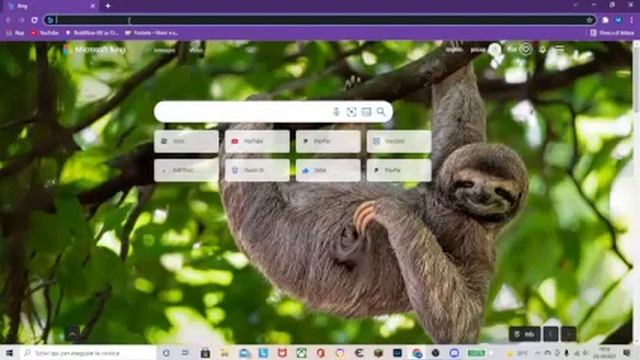The height and width of the screenshot is (360, 640).
Task: Open a new browser tab
Action: (x=108, y=6)
